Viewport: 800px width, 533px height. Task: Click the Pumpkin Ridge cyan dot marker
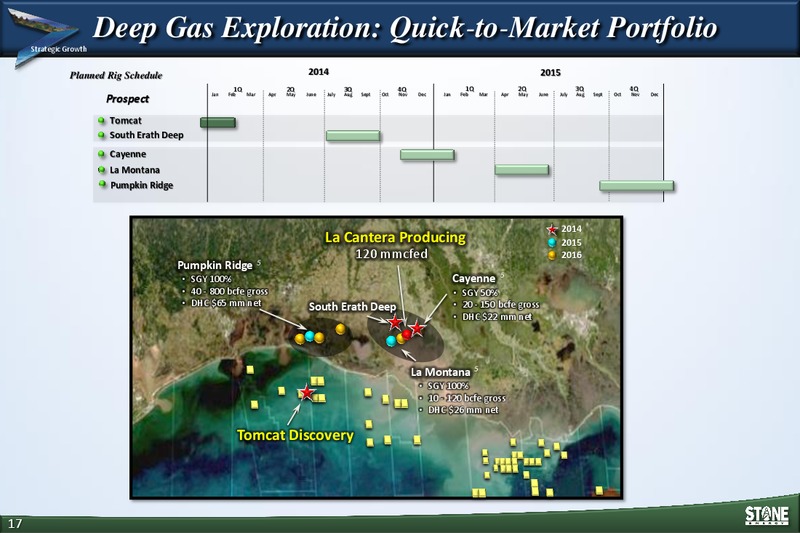click(x=310, y=336)
